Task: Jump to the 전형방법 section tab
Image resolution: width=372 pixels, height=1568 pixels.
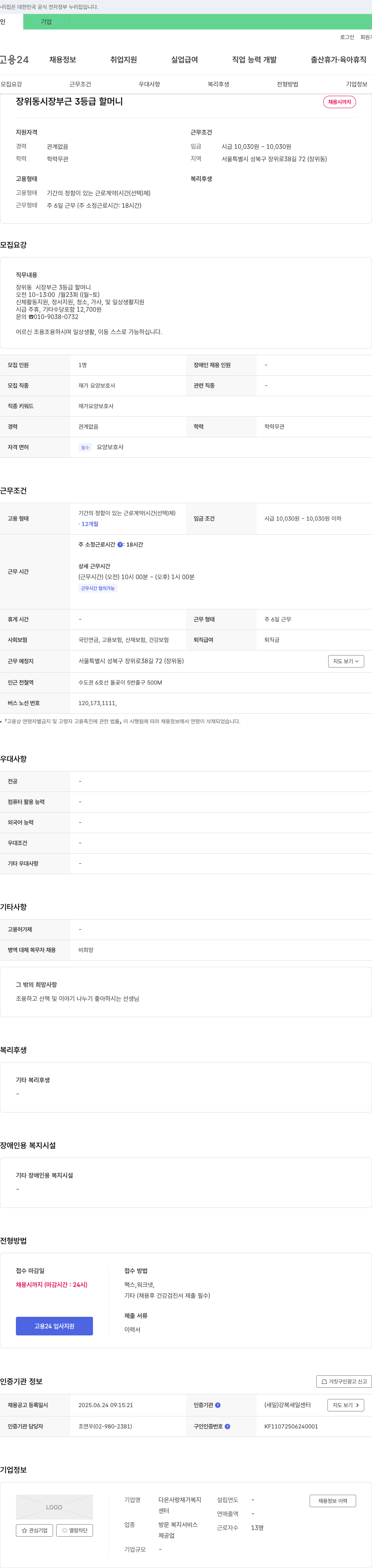Action: pyautogui.click(x=288, y=84)
